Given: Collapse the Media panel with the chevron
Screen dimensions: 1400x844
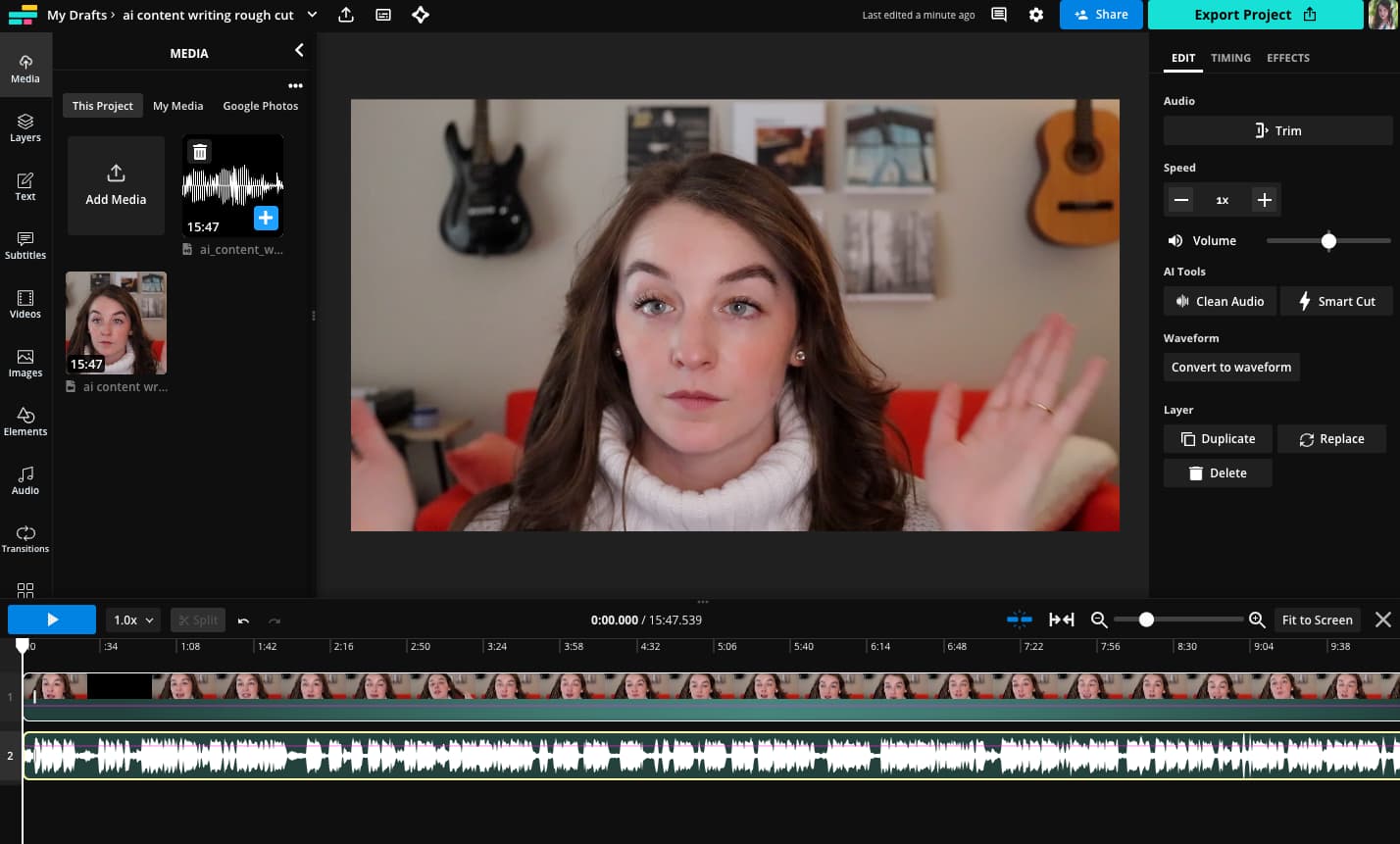Looking at the screenshot, I should 299,50.
